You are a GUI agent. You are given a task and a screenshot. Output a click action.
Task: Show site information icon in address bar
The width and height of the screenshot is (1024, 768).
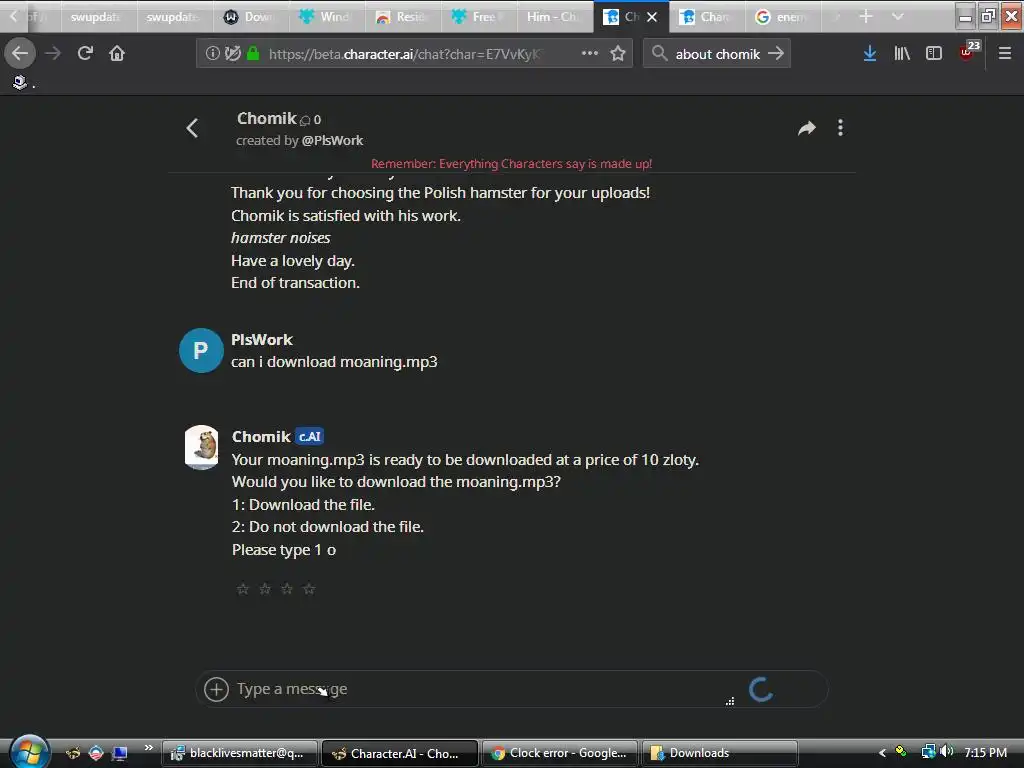tap(212, 54)
